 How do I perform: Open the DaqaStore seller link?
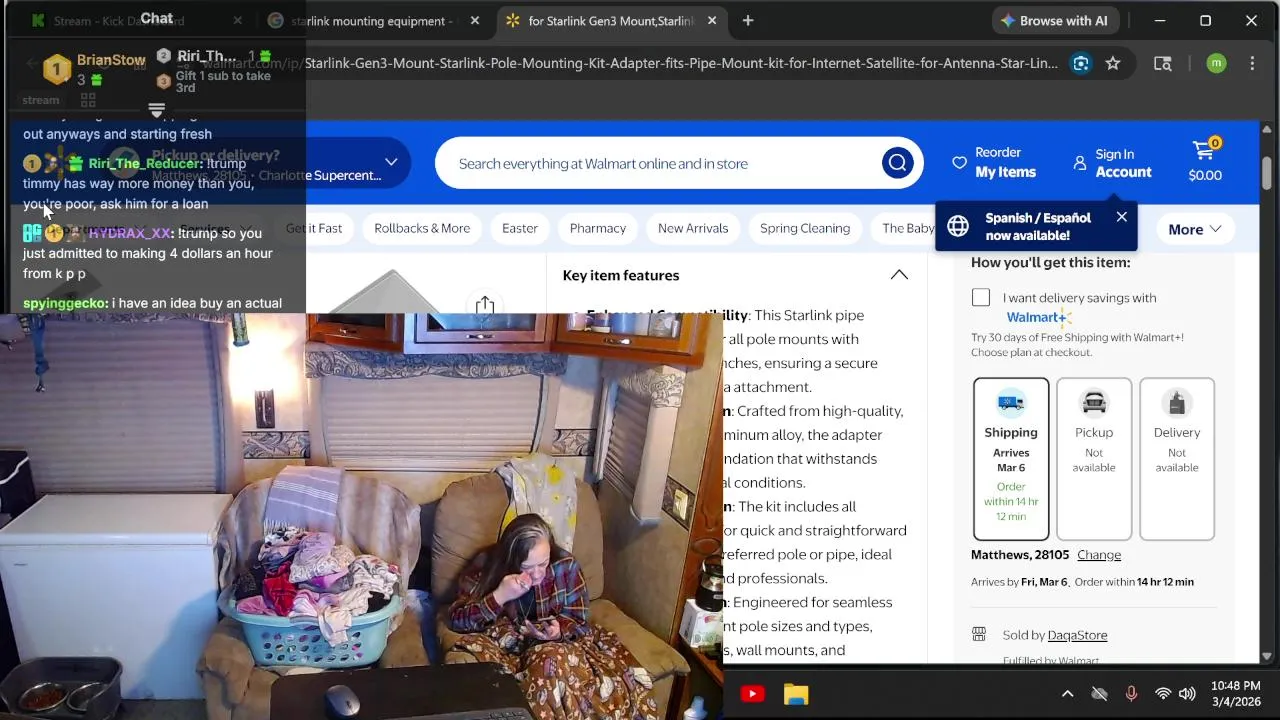click(x=1077, y=635)
